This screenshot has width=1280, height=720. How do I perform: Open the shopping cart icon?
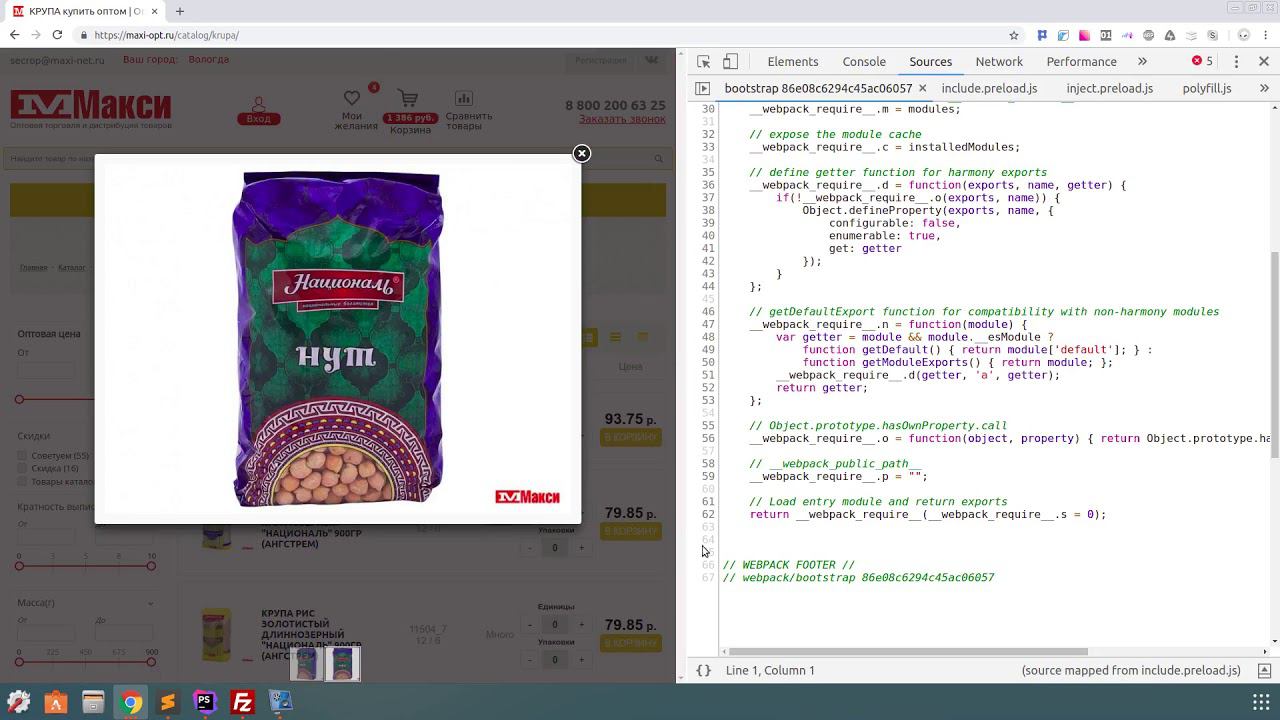tap(407, 98)
